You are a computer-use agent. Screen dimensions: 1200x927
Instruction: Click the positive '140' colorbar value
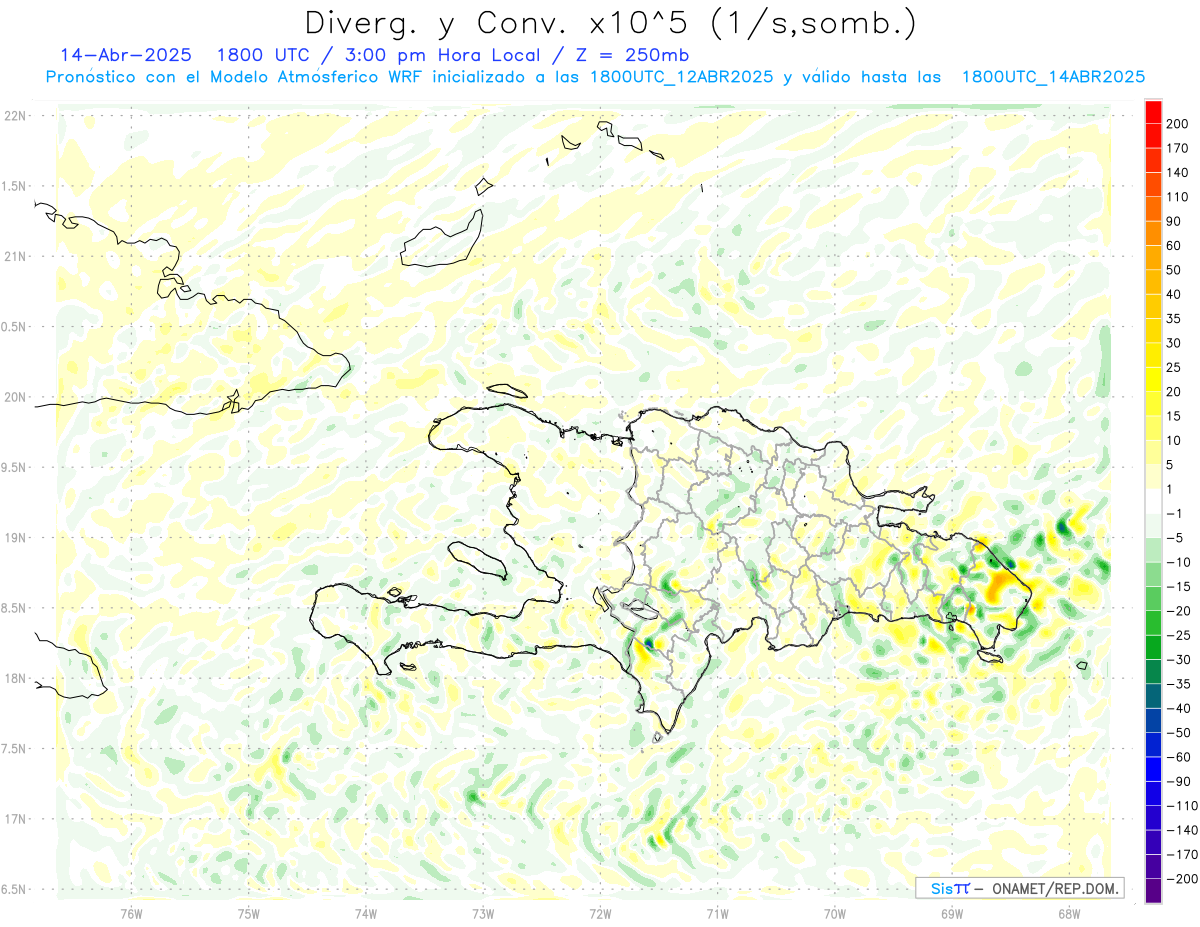point(1177,173)
